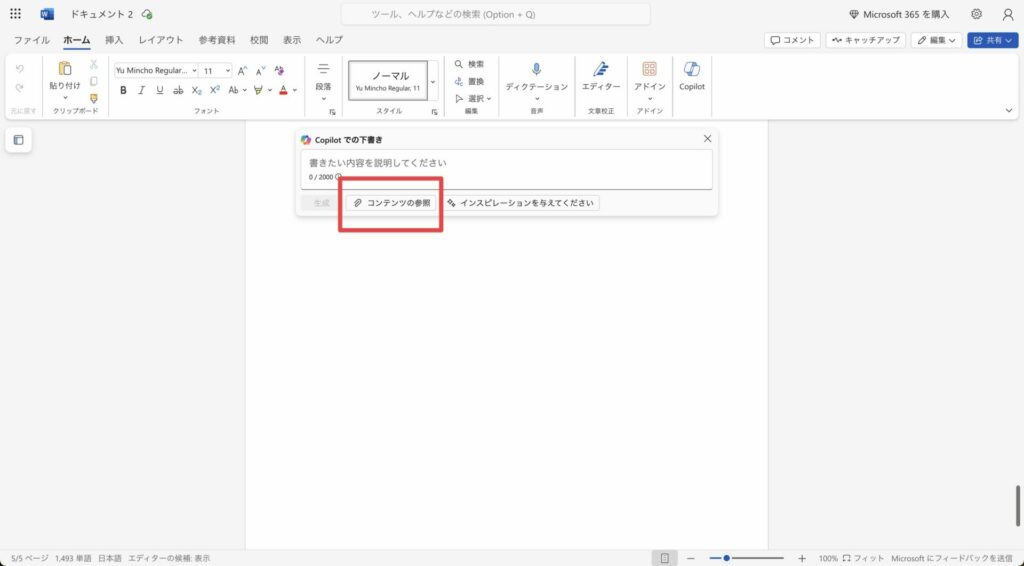Open settings via the gear icon
Viewport: 1024px width, 566px height.
(976, 14)
